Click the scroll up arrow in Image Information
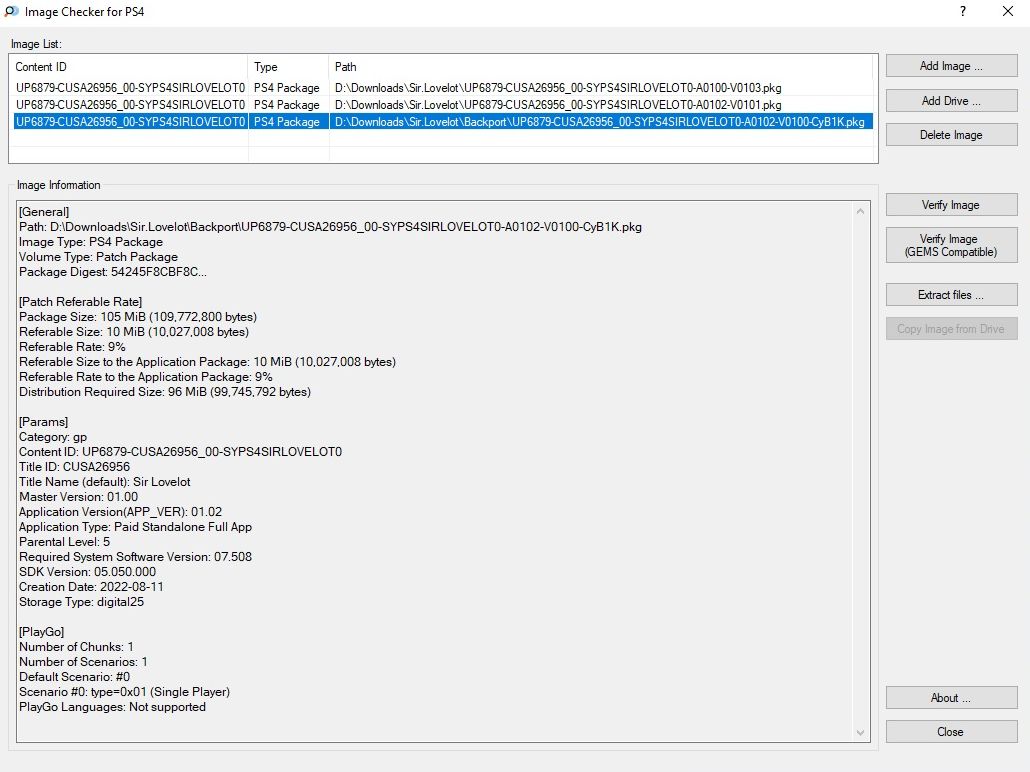The height and width of the screenshot is (772, 1030). pos(862,211)
